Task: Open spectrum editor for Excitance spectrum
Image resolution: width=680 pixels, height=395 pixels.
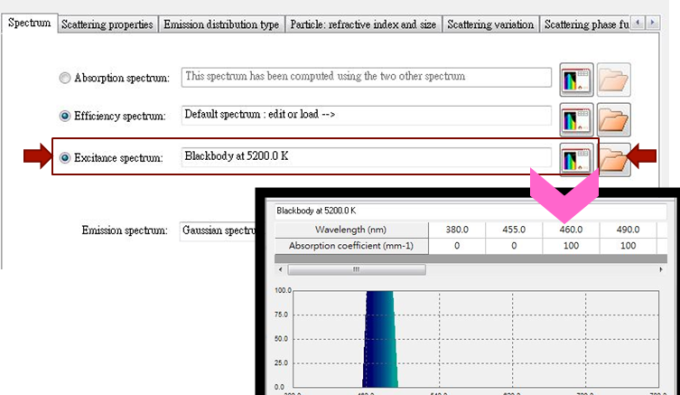Action: click(x=576, y=160)
